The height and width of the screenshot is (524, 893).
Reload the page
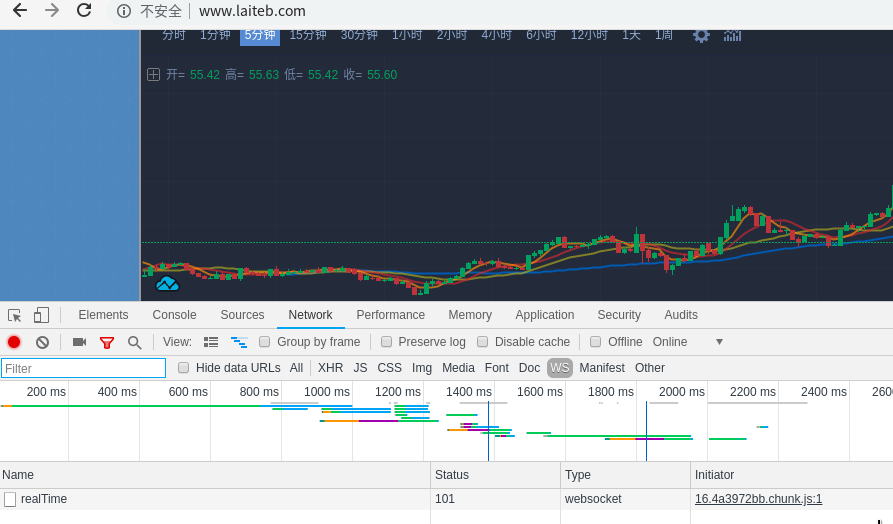(x=84, y=11)
